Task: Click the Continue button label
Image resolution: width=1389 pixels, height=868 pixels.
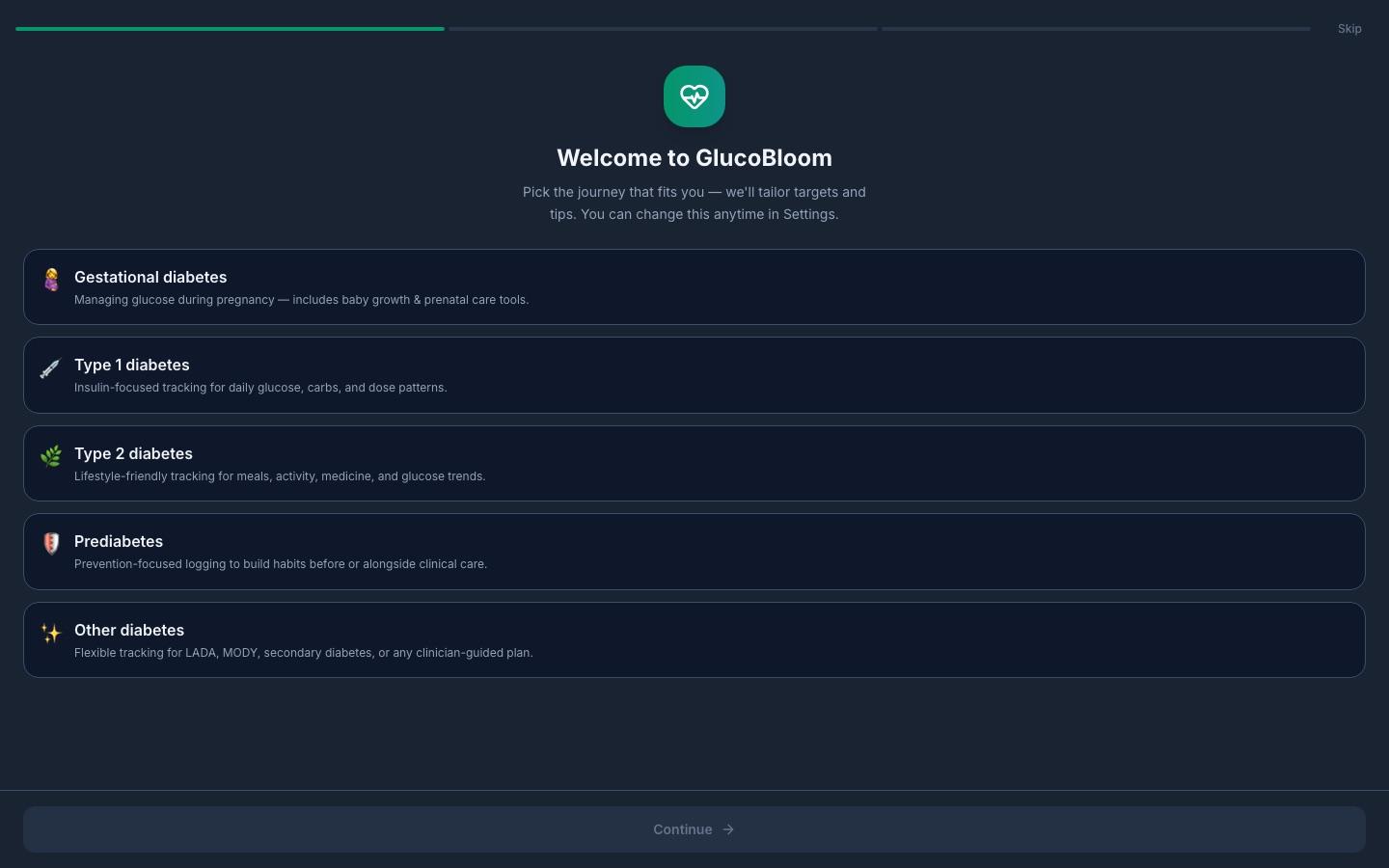Action: (683, 829)
